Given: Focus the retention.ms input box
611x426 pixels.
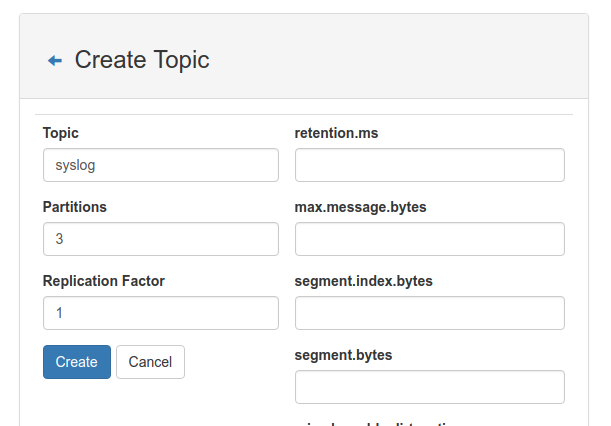Looking at the screenshot, I should point(430,165).
